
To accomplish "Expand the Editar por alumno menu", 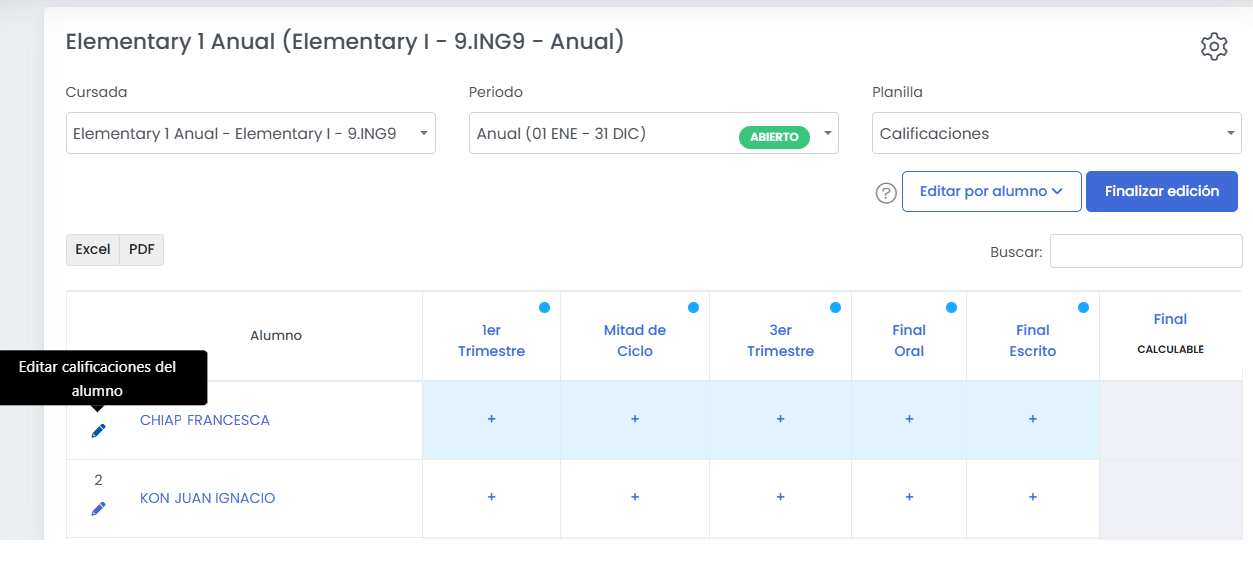I will [x=991, y=191].
